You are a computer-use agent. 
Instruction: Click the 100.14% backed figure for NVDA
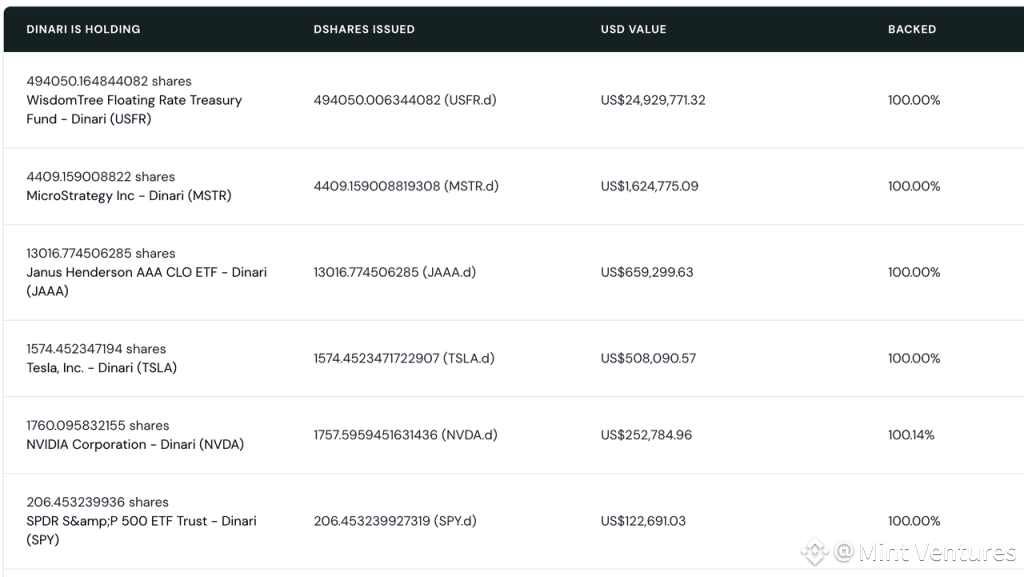coord(911,435)
